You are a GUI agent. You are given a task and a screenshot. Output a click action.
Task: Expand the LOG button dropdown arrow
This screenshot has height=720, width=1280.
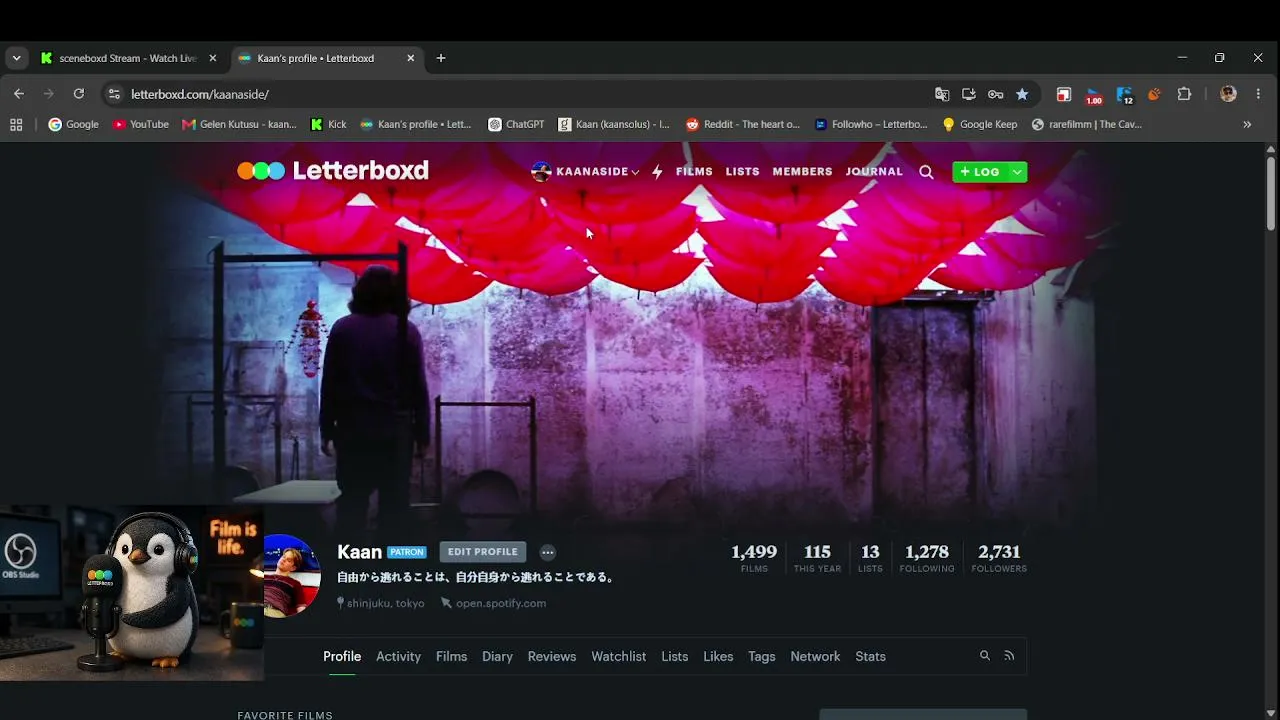pos(1017,172)
